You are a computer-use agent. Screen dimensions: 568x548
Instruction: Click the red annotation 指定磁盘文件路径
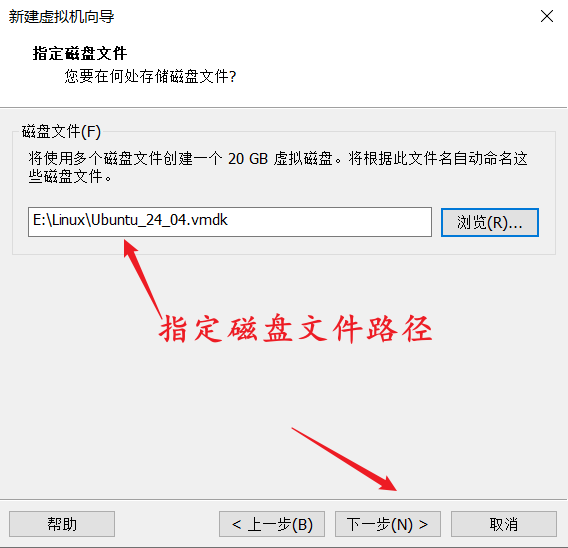point(296,329)
